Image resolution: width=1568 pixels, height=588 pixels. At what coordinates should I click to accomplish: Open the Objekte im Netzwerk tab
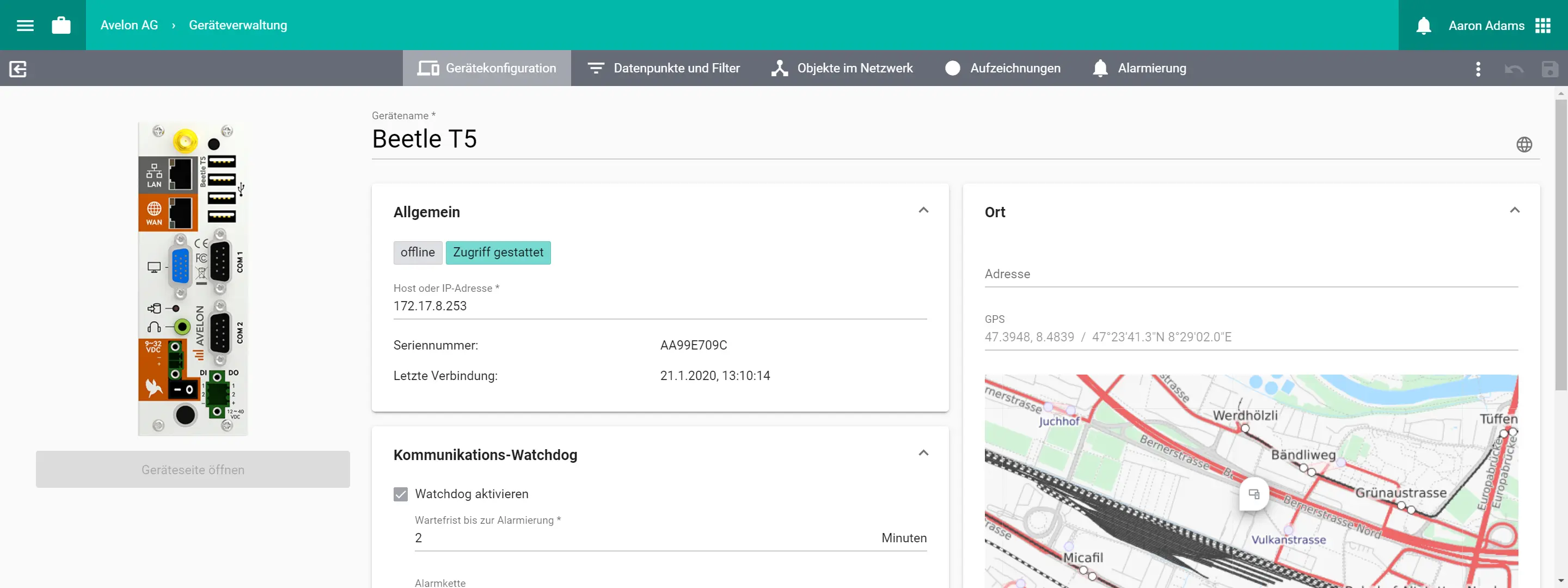tap(842, 68)
